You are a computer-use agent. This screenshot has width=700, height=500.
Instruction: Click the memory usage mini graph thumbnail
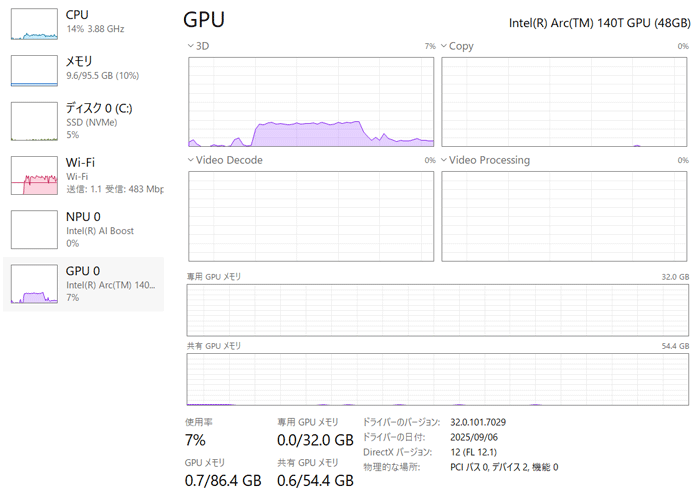point(34,69)
